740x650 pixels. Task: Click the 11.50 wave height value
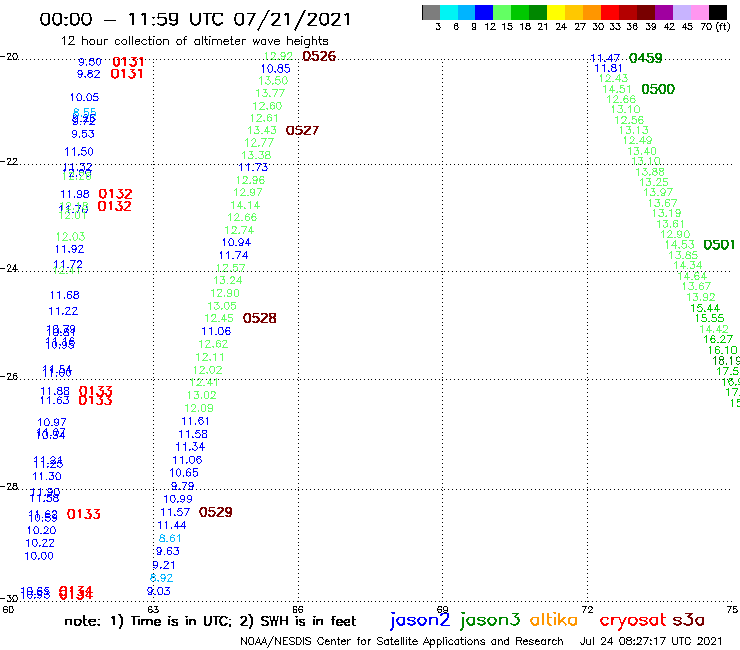point(79,152)
